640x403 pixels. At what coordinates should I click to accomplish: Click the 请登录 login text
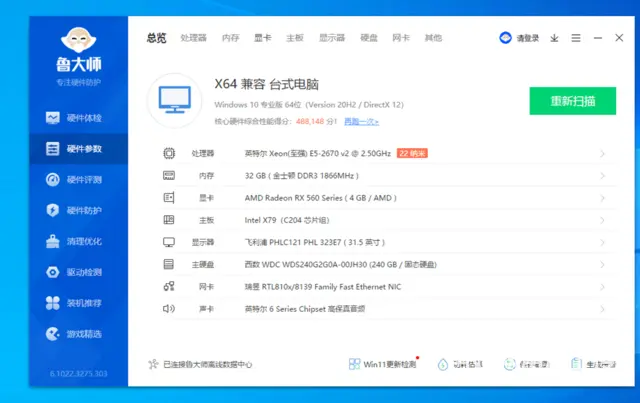(x=528, y=38)
